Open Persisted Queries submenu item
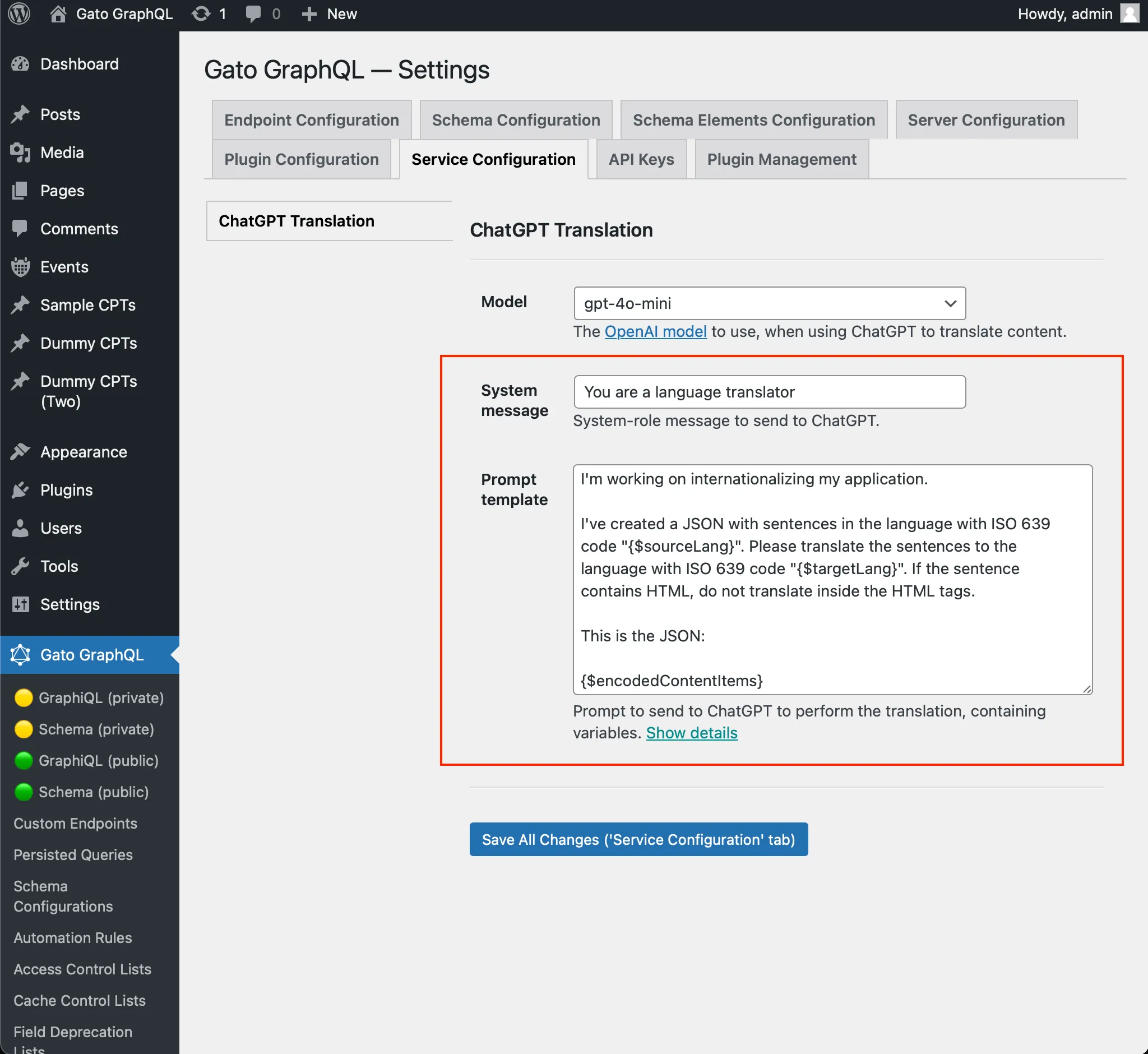This screenshot has width=1148, height=1054. [x=73, y=855]
